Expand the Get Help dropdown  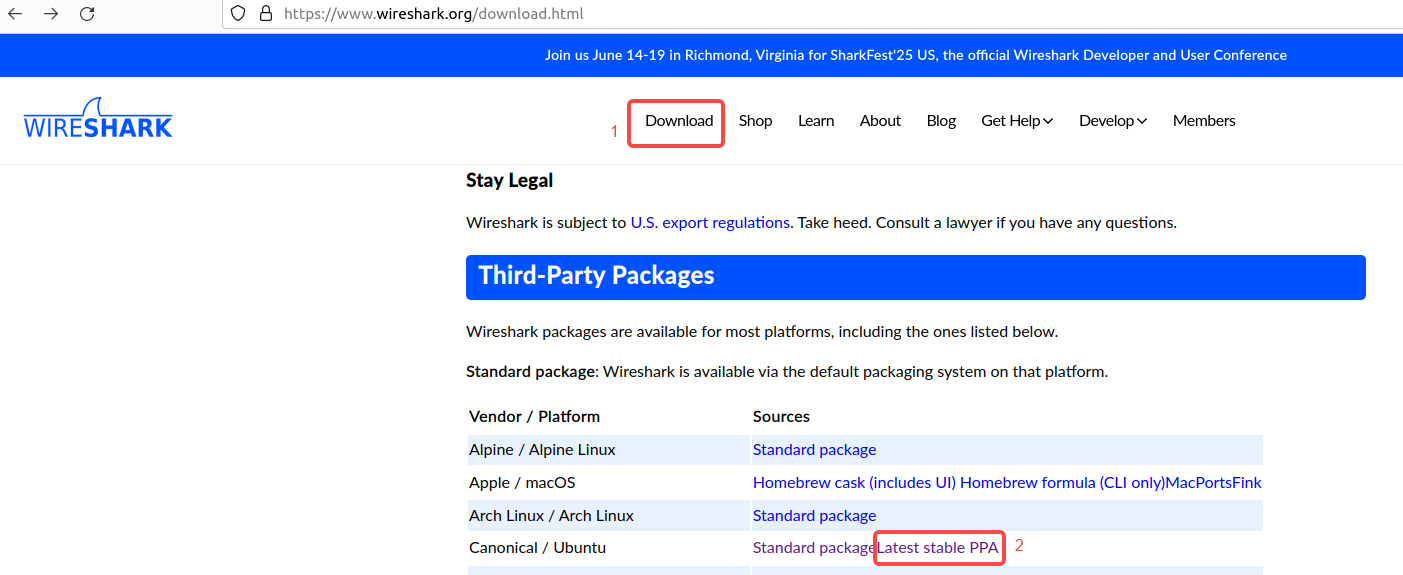[1017, 121]
